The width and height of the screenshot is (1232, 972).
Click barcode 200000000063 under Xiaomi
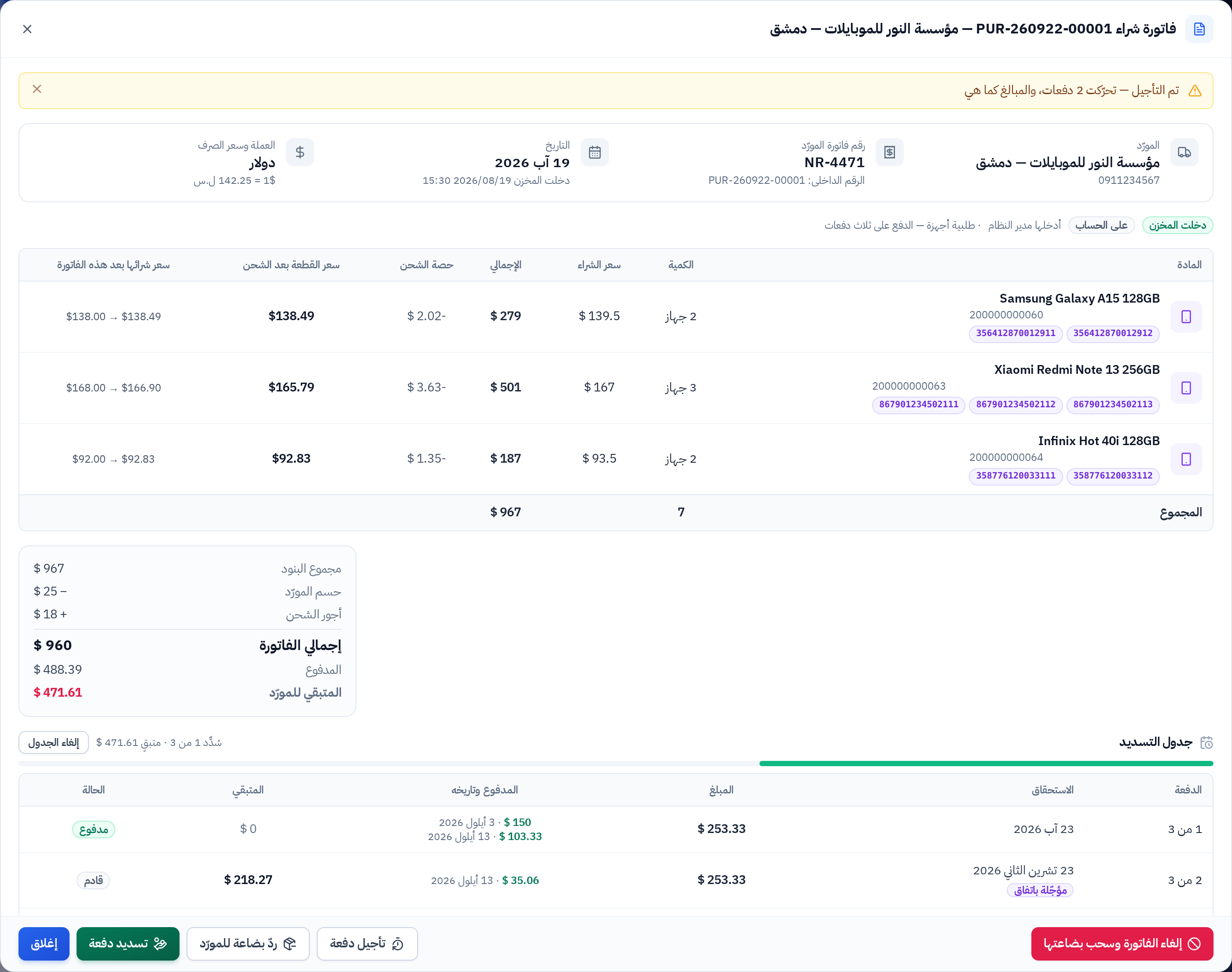click(x=909, y=387)
